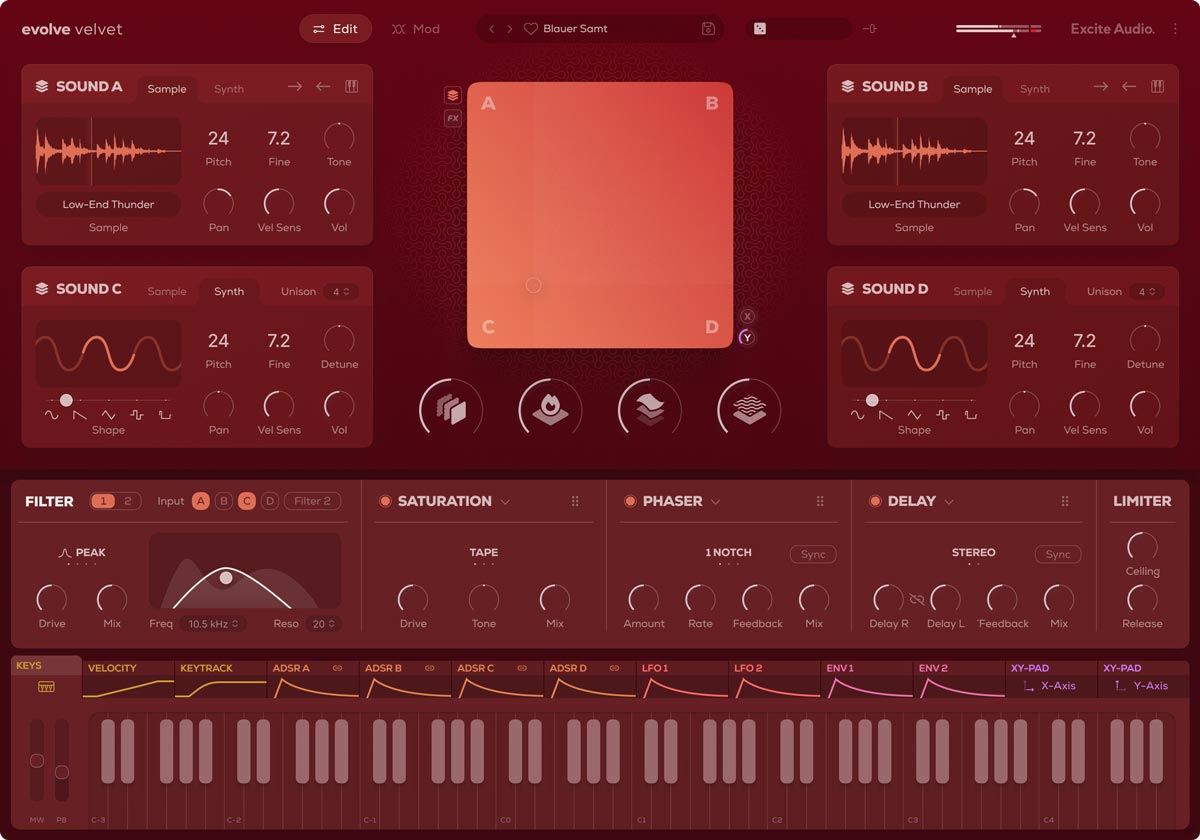Click the save icon in the preset bar

pyautogui.click(x=710, y=29)
